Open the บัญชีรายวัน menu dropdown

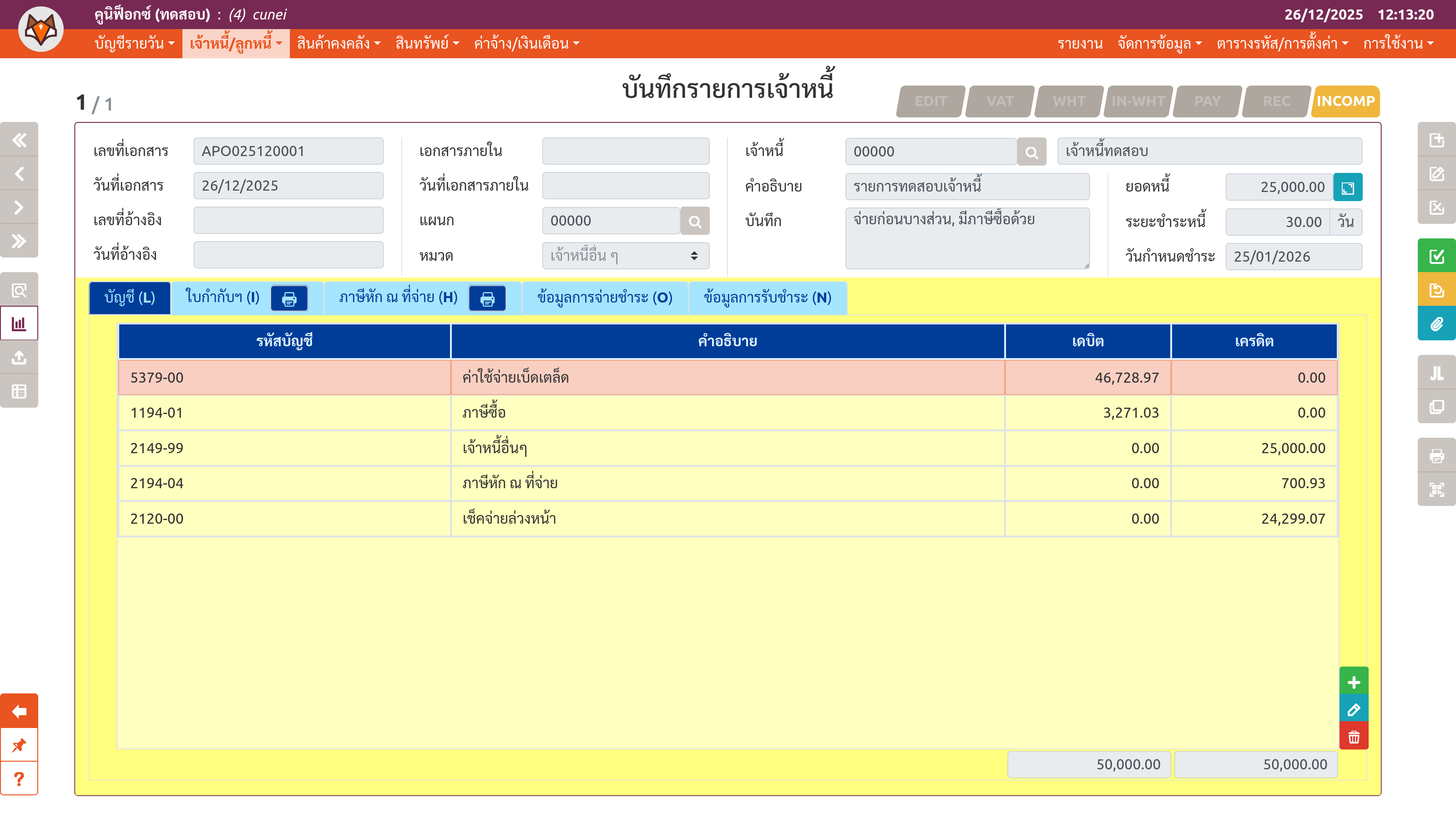[135, 44]
